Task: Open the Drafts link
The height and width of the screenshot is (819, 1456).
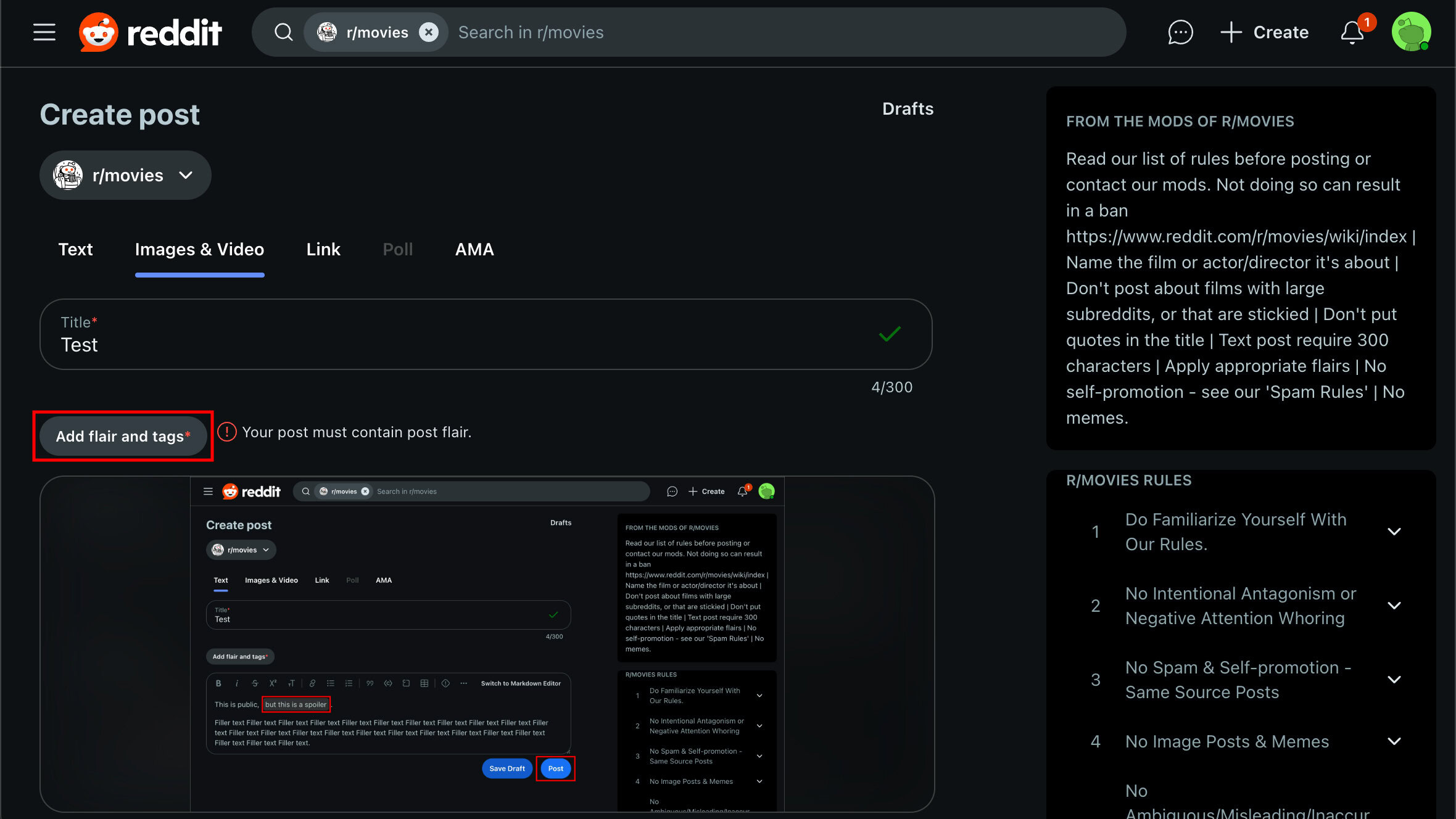Action: coord(907,109)
